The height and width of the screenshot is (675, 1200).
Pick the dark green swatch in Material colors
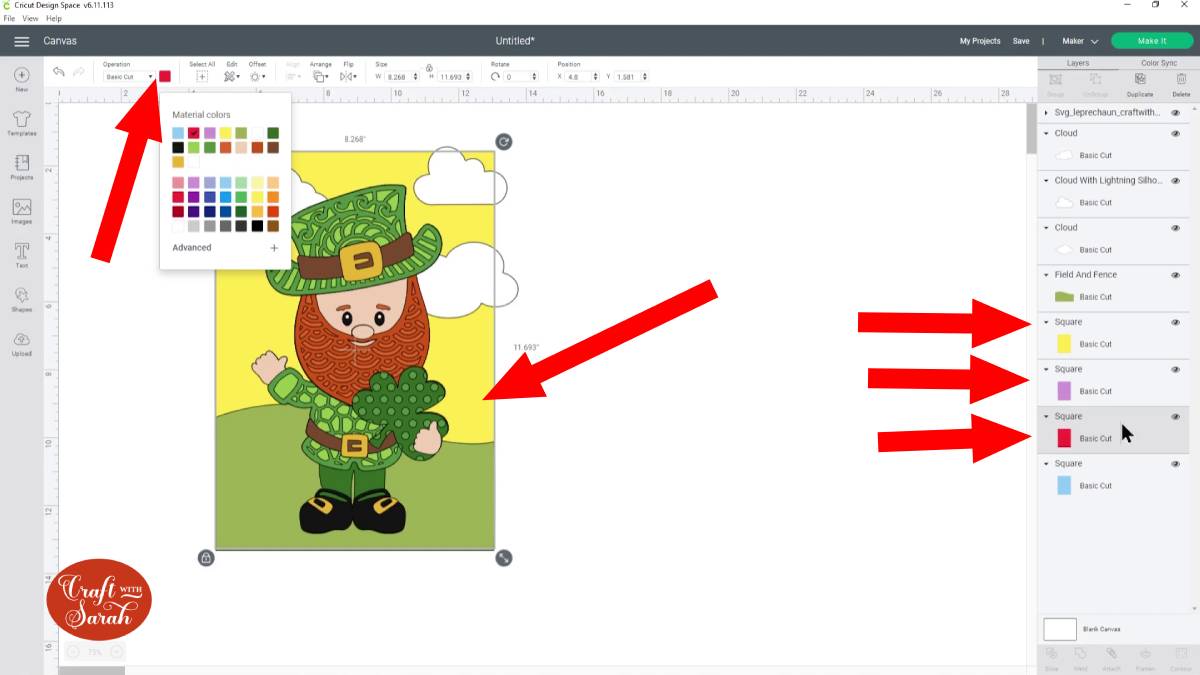272,132
